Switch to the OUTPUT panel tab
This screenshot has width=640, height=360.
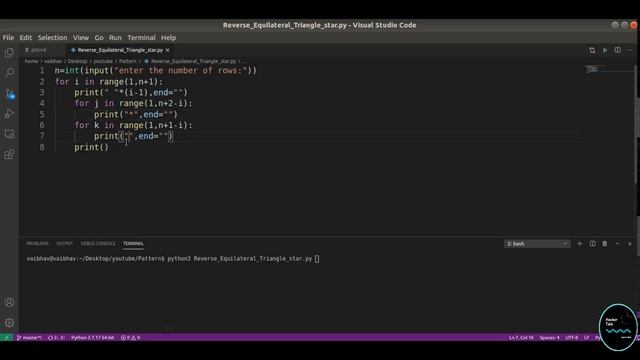pos(64,244)
